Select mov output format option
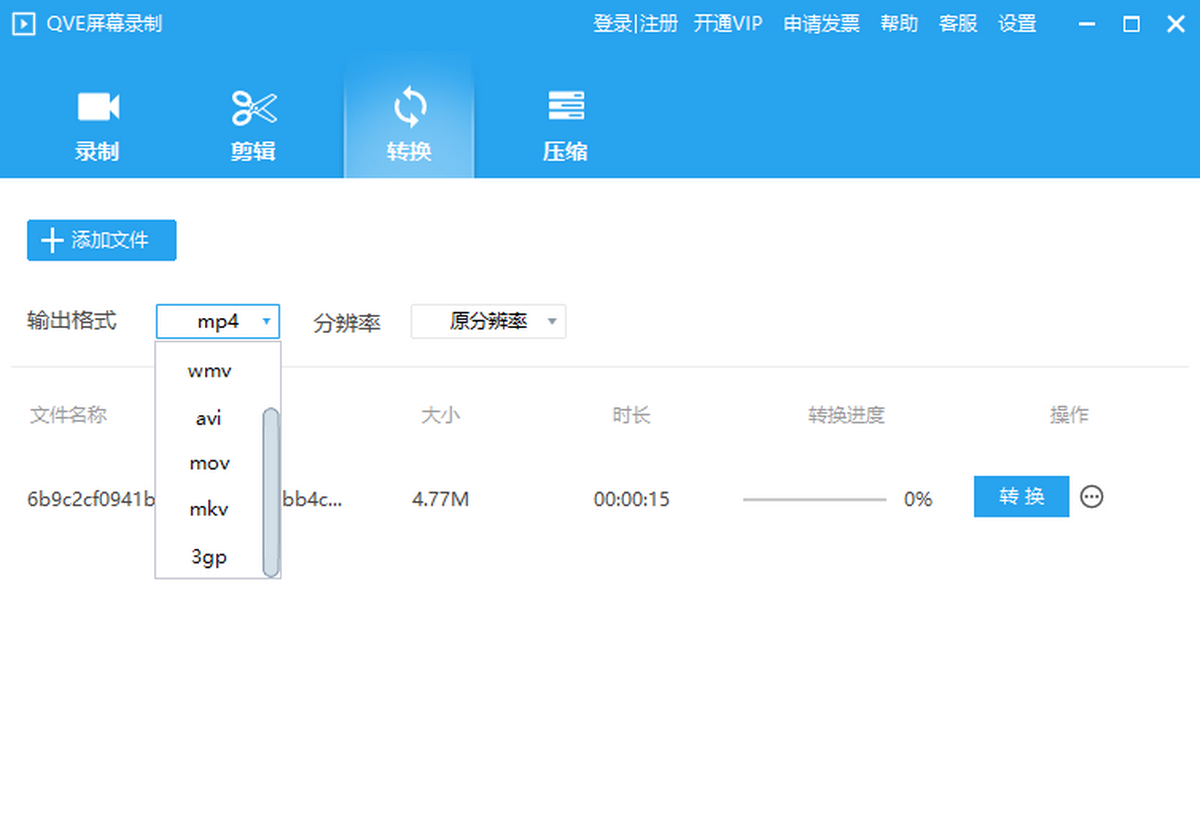The image size is (1200, 818). [x=209, y=464]
